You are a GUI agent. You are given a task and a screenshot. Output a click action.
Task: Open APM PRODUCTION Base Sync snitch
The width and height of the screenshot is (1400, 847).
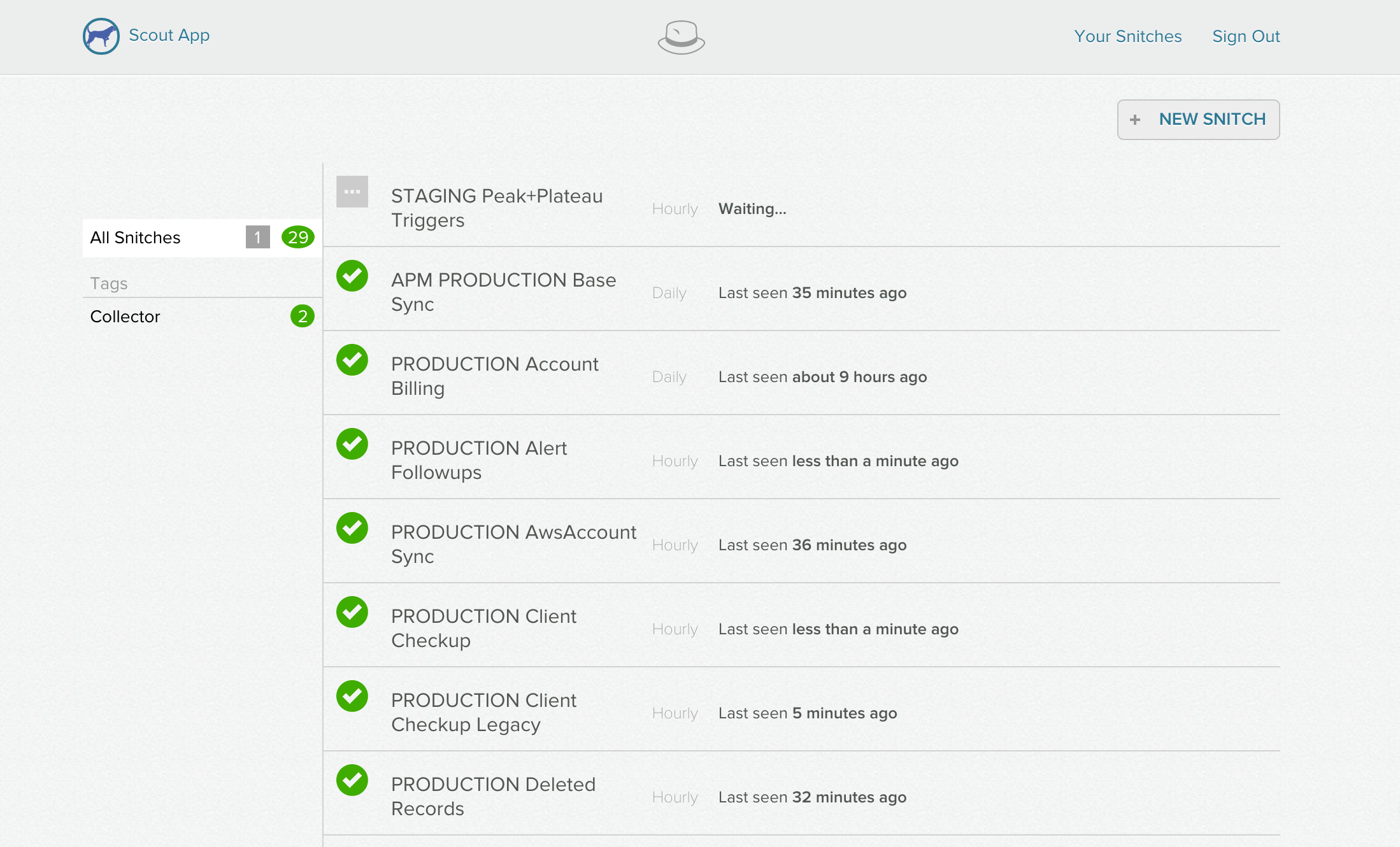coord(504,292)
